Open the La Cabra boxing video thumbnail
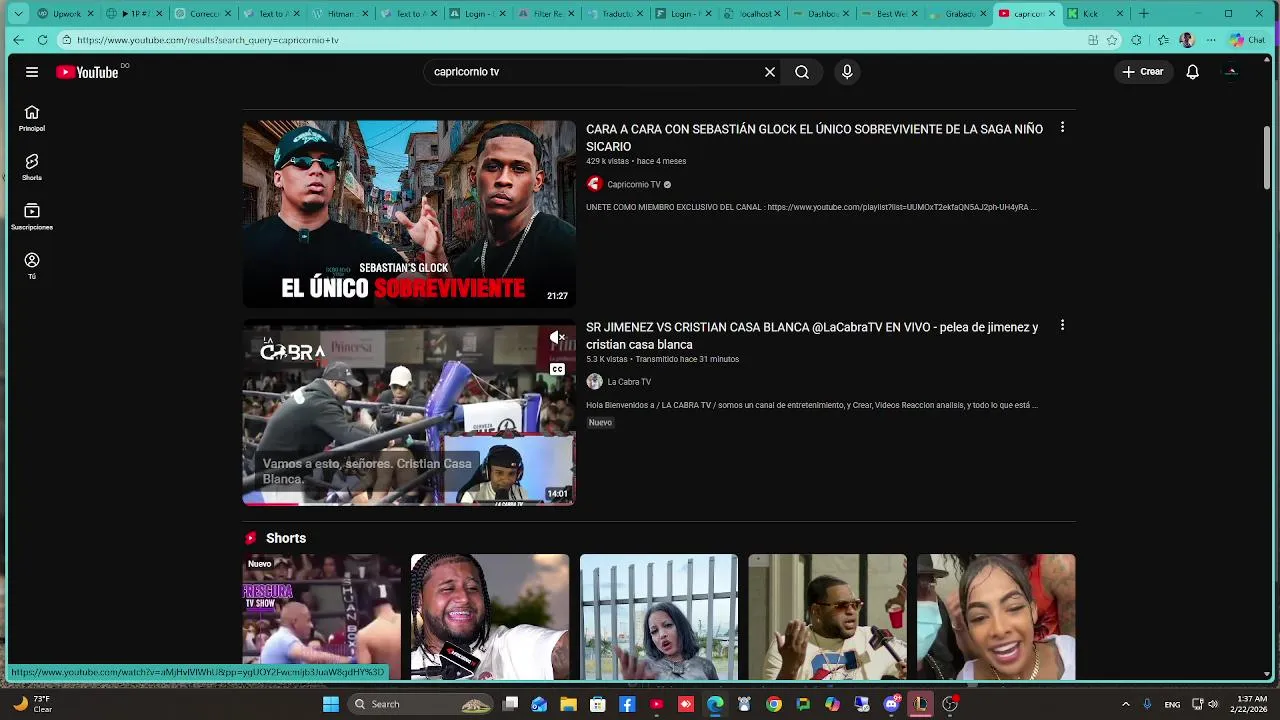 409,412
